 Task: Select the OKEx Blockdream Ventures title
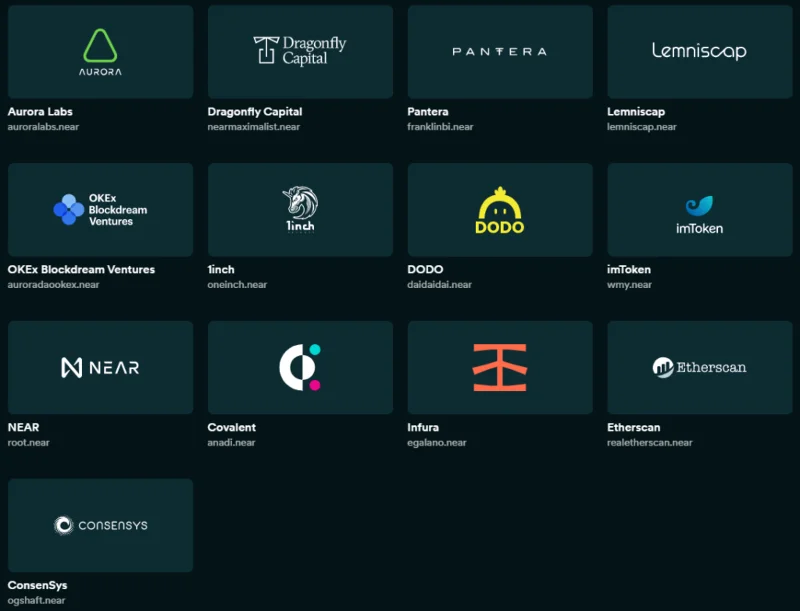[x=81, y=269]
